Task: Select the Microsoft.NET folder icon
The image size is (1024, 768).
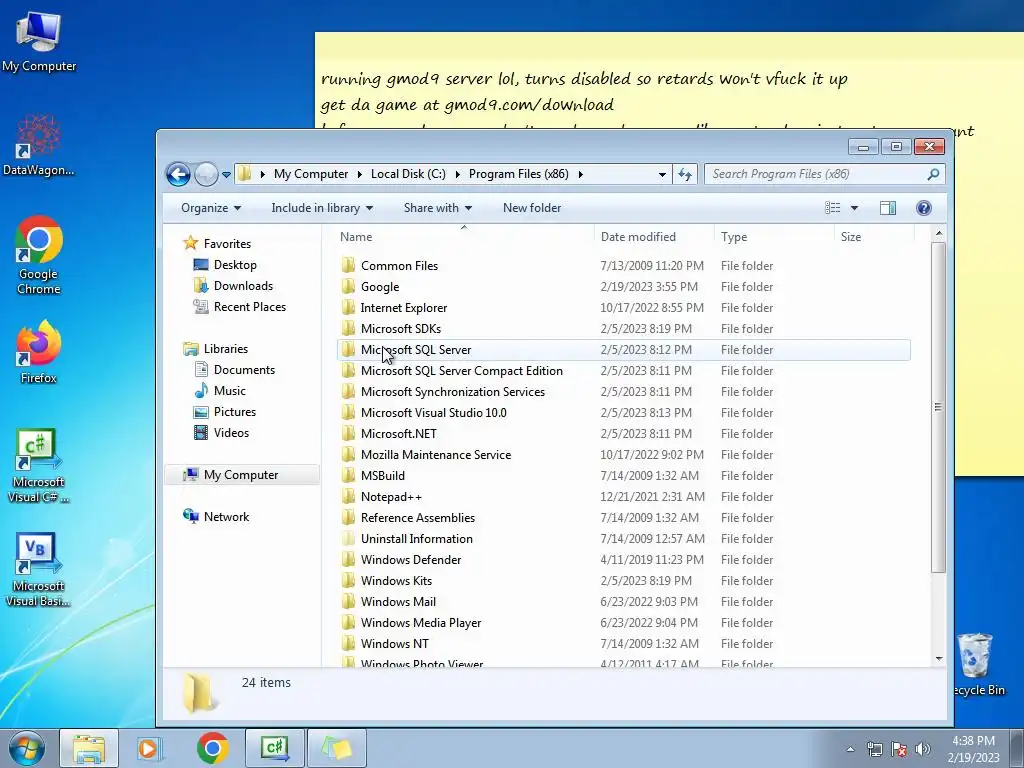Action: click(349, 433)
